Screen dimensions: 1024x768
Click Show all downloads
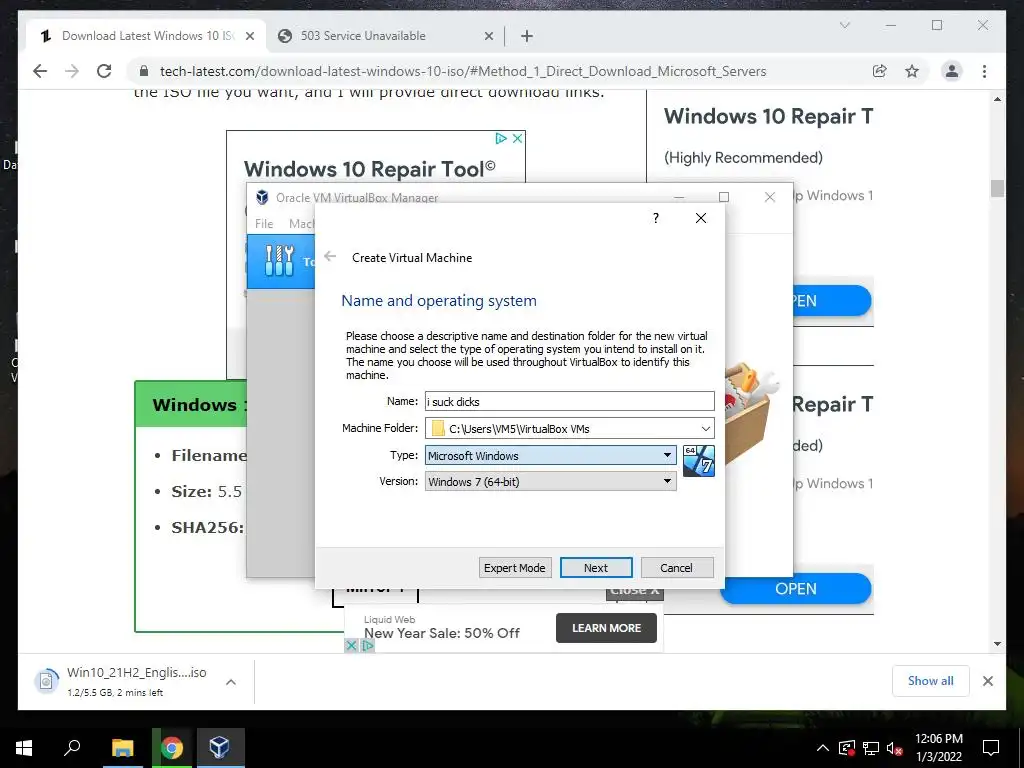pos(931,681)
